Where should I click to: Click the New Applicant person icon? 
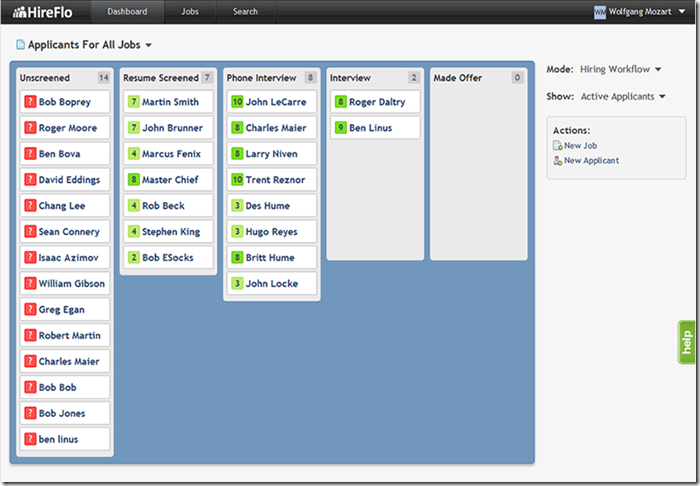(558, 161)
